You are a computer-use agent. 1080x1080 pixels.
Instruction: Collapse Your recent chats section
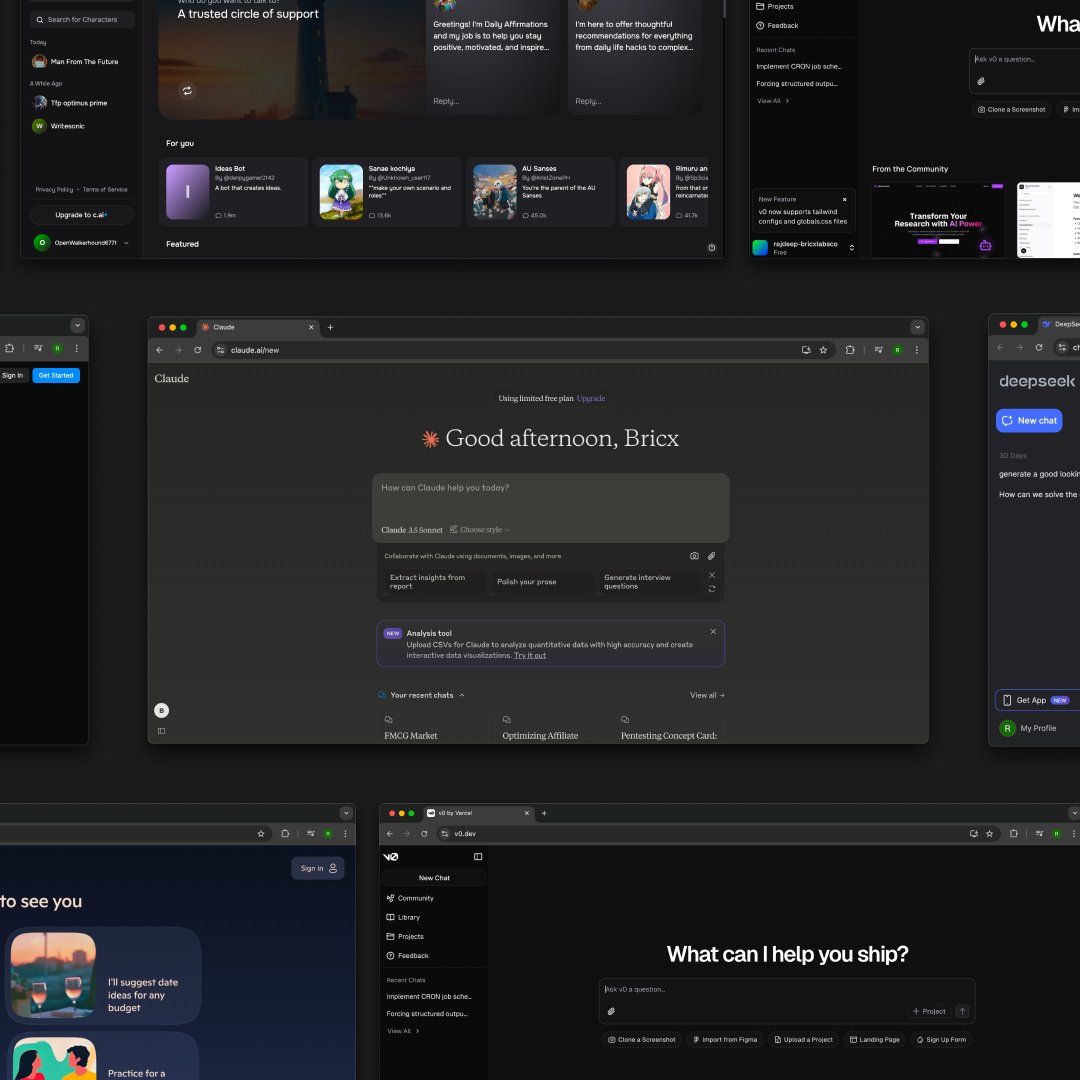462,695
